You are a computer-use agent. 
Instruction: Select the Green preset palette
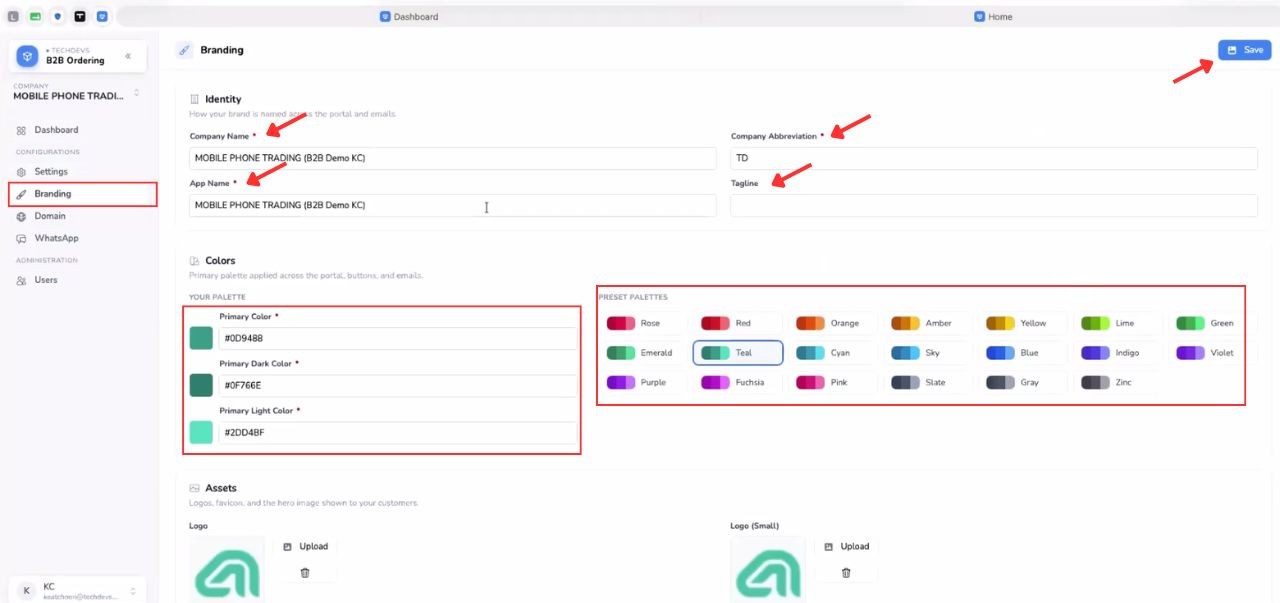tap(1207, 323)
